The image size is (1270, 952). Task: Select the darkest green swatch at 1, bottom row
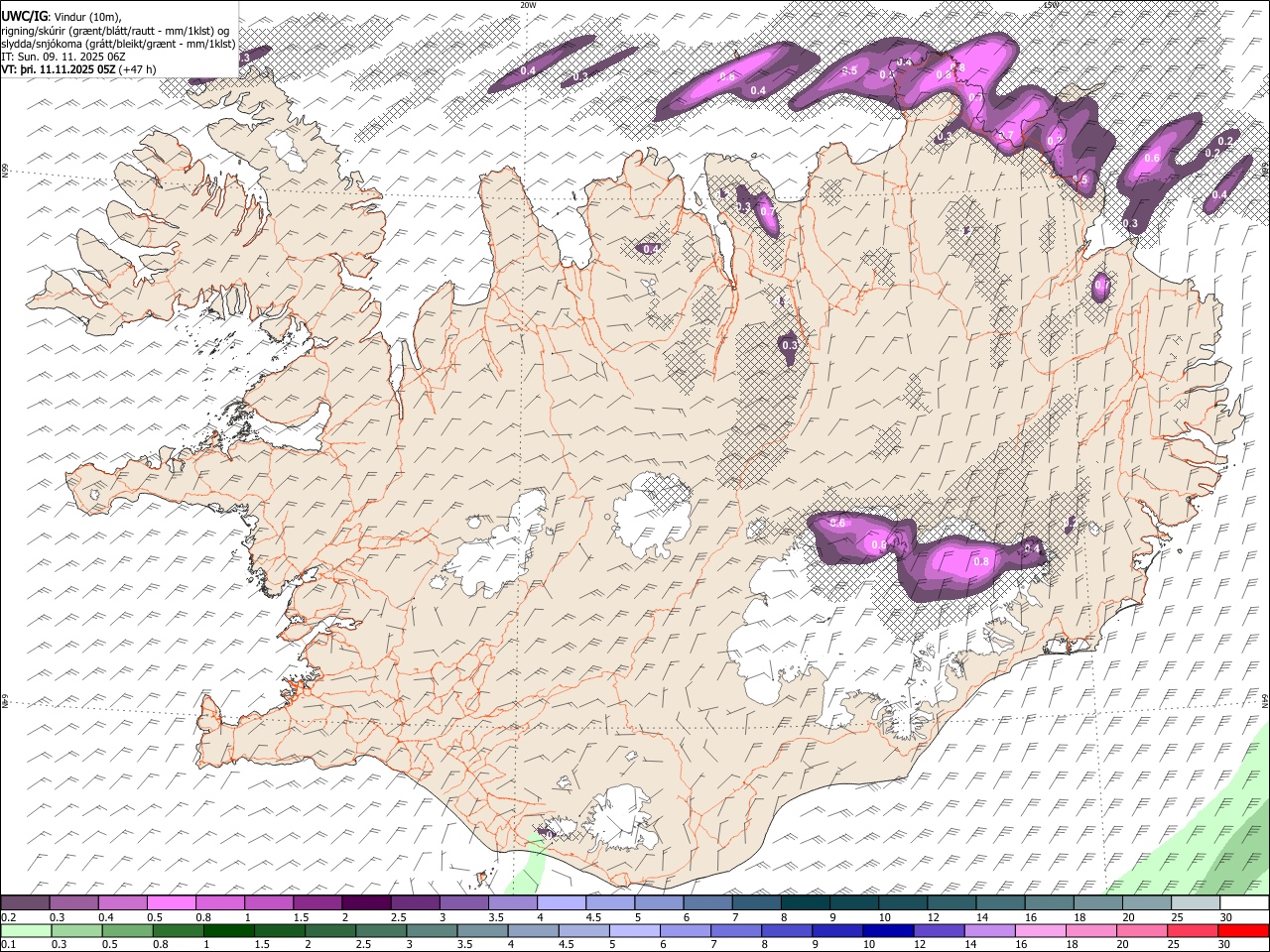pyautogui.click(x=228, y=930)
